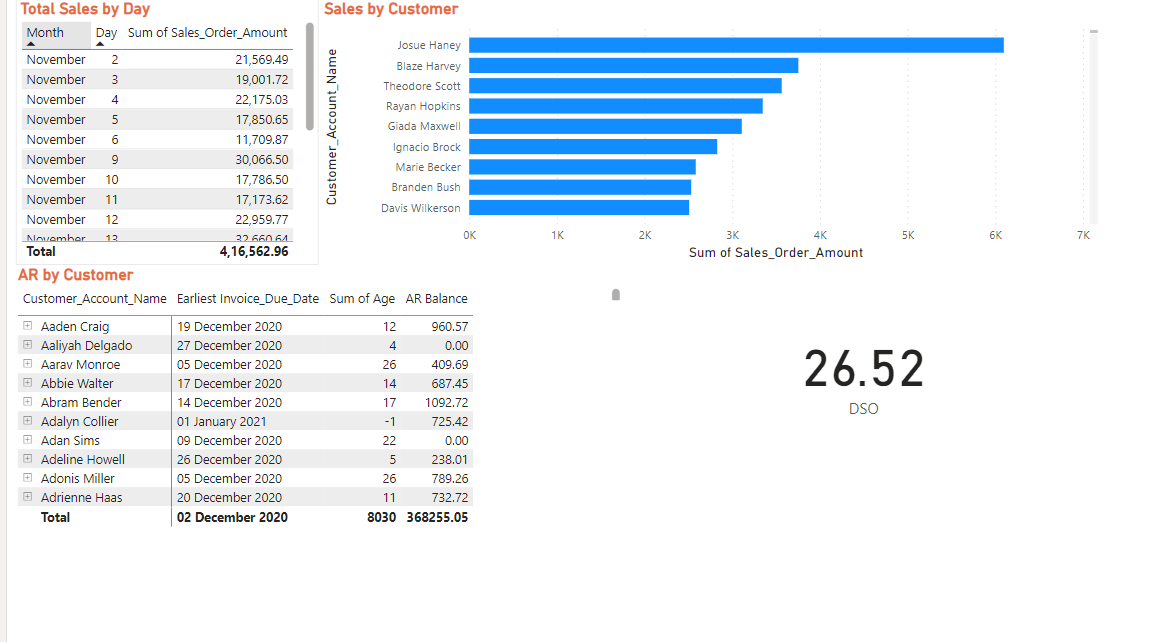Click the plus icon next to Abram Bender
The height and width of the screenshot is (642, 1170).
point(27,402)
